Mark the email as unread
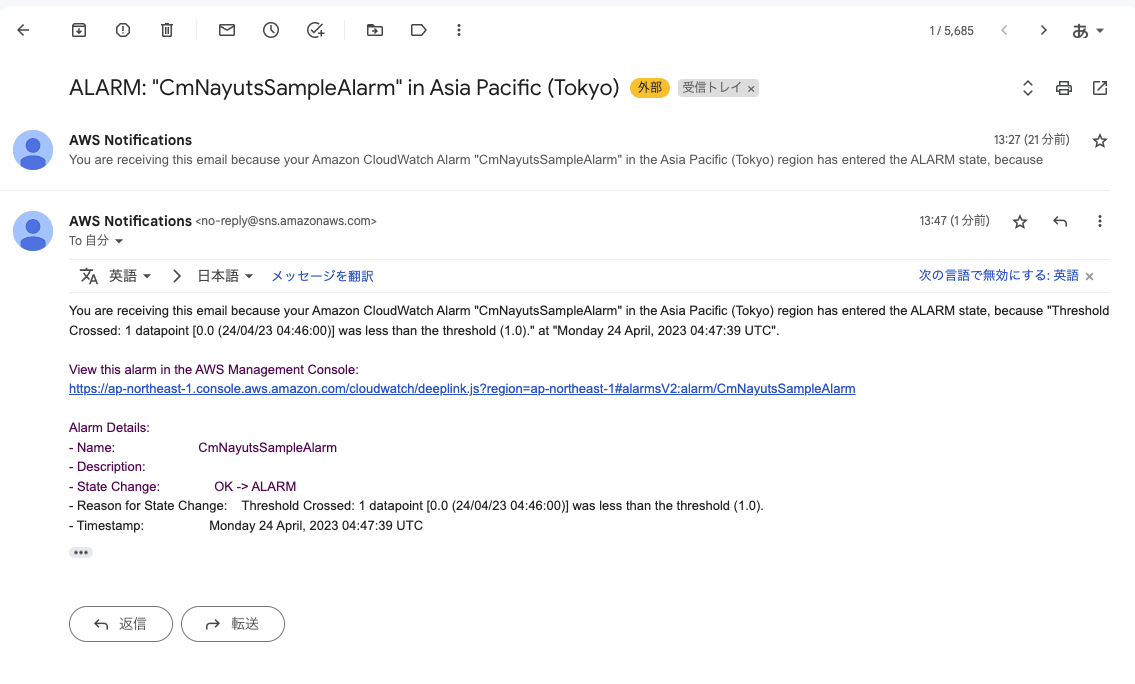Screen dimensions: 1135x684 click(x=226, y=30)
